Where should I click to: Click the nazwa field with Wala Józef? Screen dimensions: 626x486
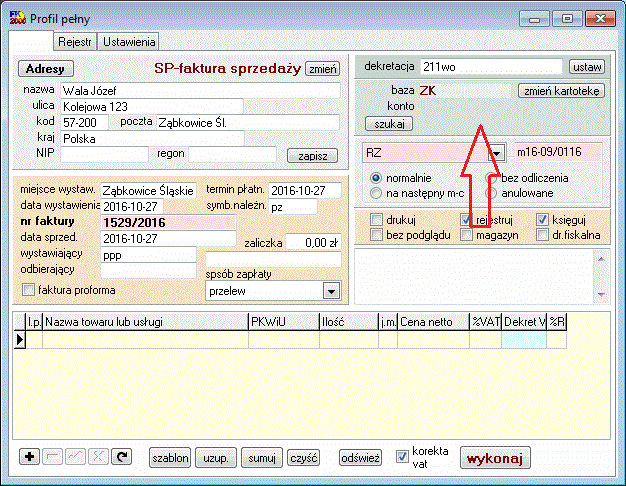click(200, 91)
